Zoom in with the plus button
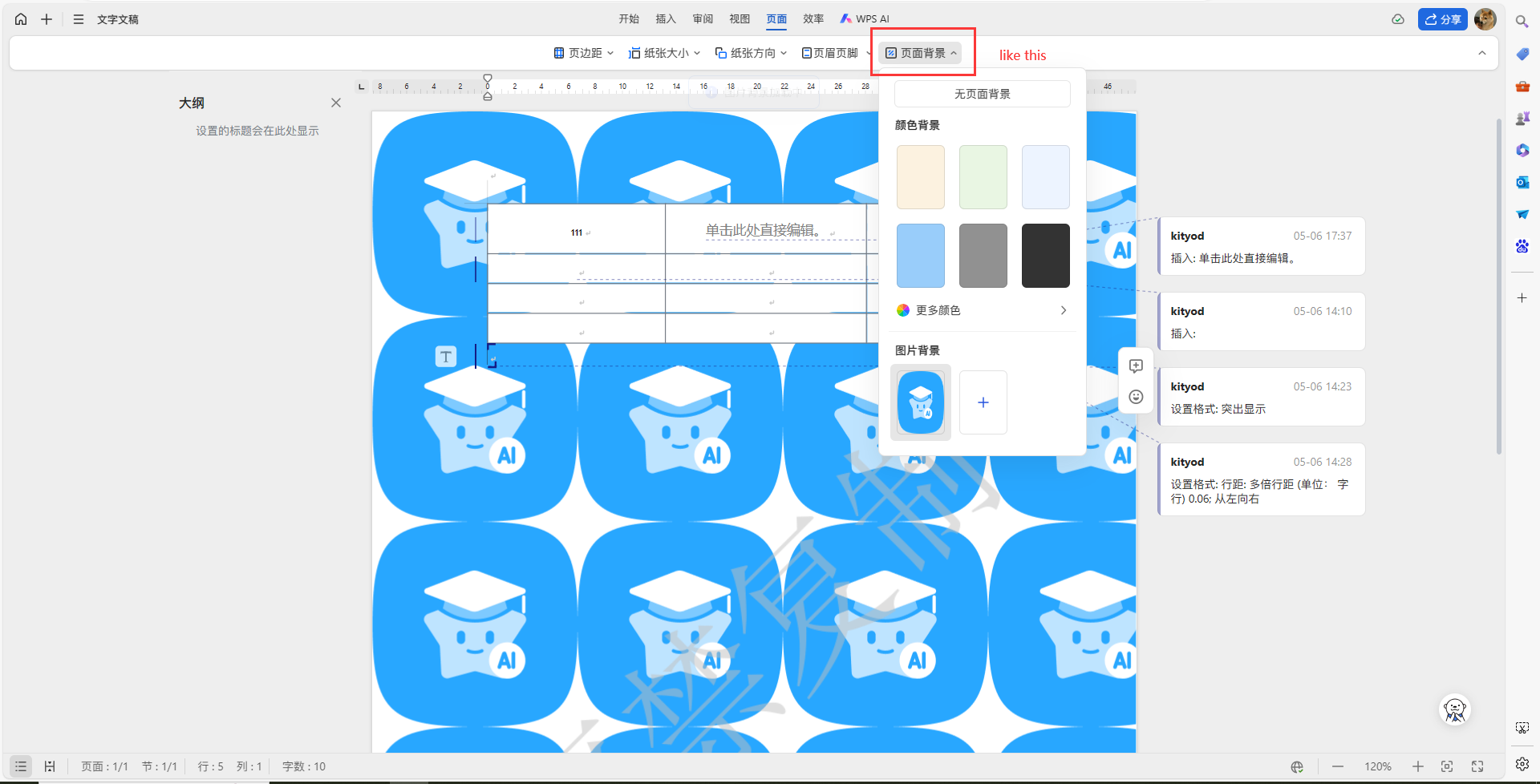This screenshot has width=1540, height=784. point(1418,766)
